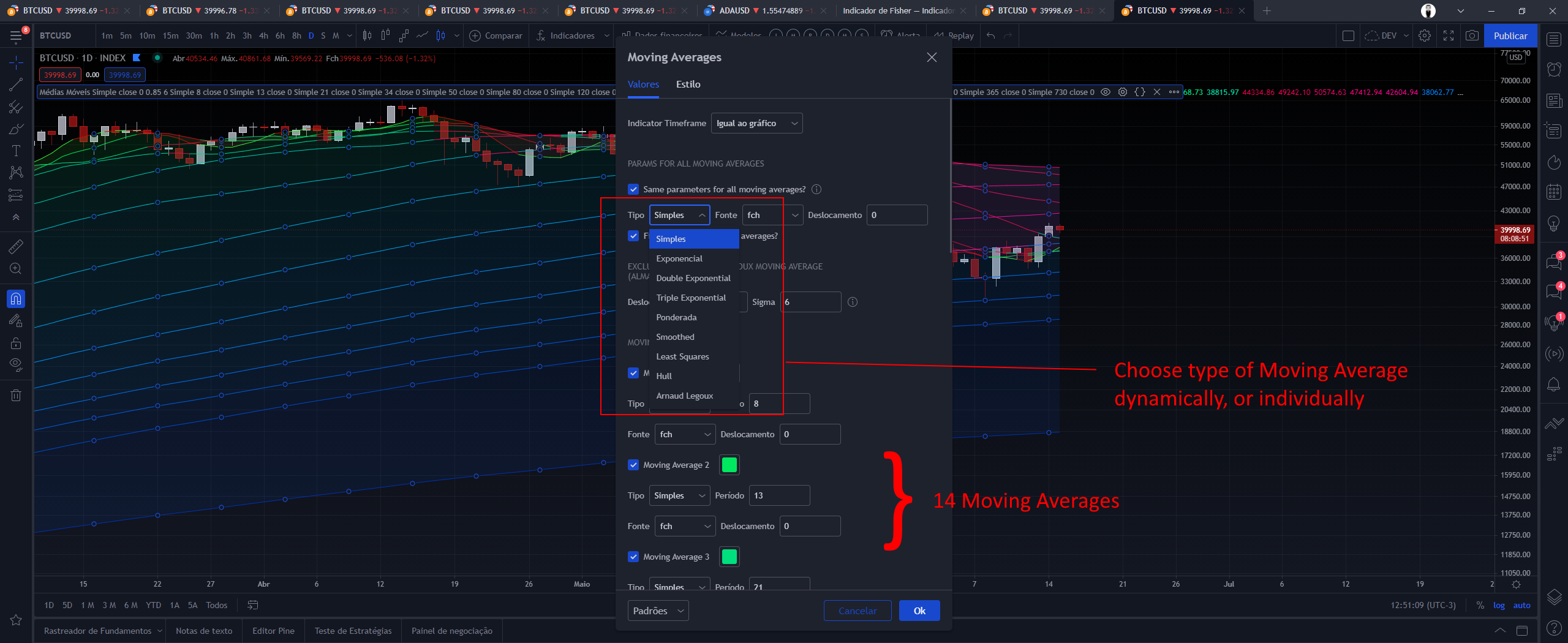Open Moving Average 2 Tipo dropdown
The width and height of the screenshot is (1568, 643).
[679, 495]
